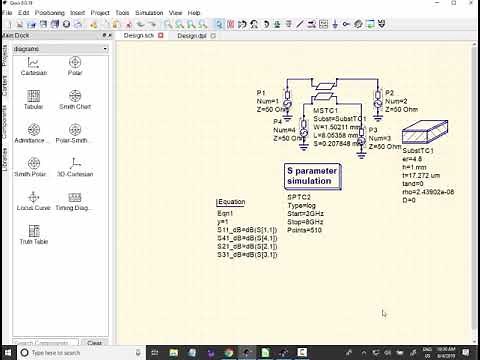Select the P1 port power source
The height and width of the screenshot is (360, 480).
(287, 104)
